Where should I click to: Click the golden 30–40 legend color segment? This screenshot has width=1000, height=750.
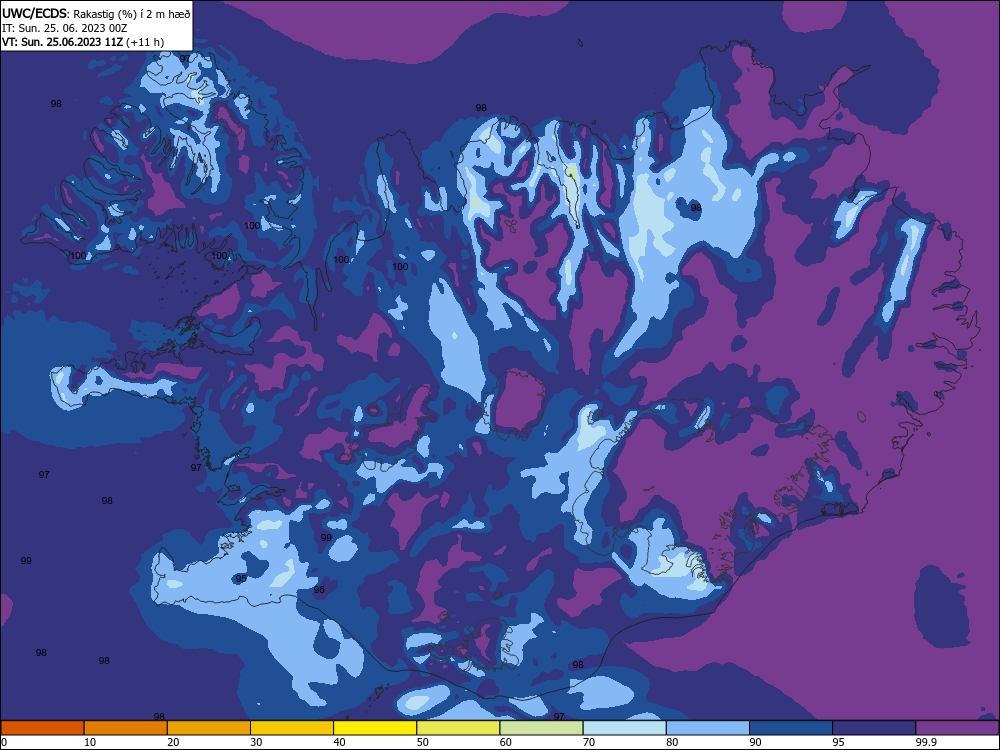tap(292, 728)
